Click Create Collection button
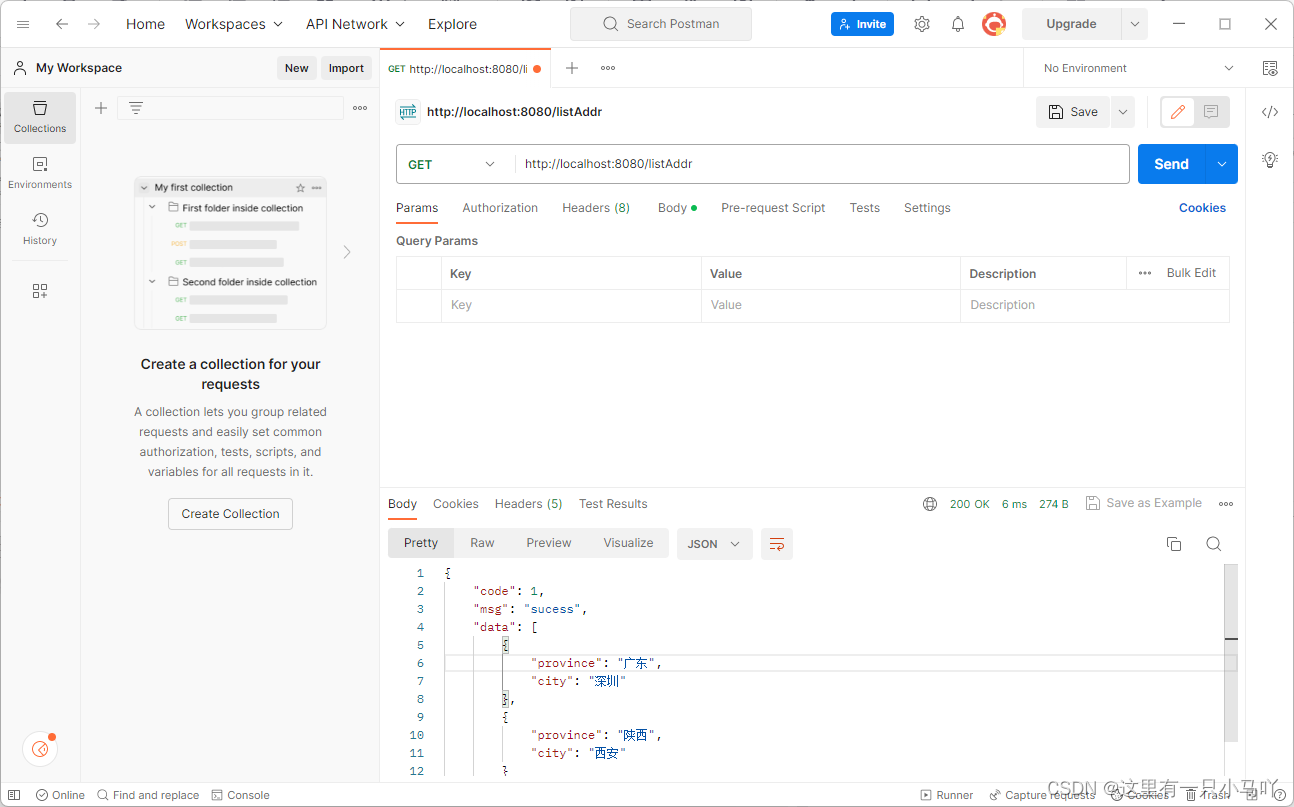Viewport: 1294px width, 807px height. tap(230, 514)
